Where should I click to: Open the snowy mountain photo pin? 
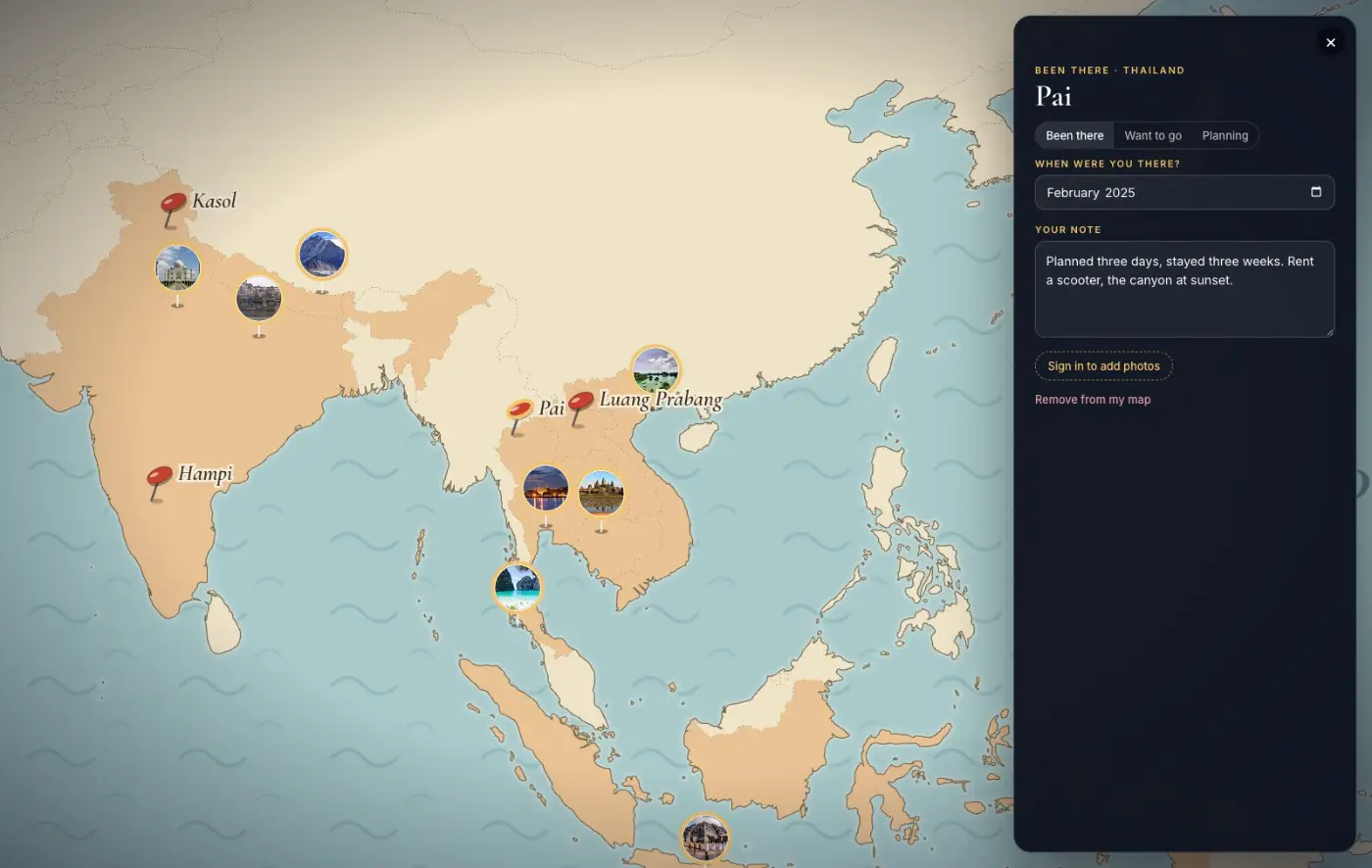coord(321,254)
